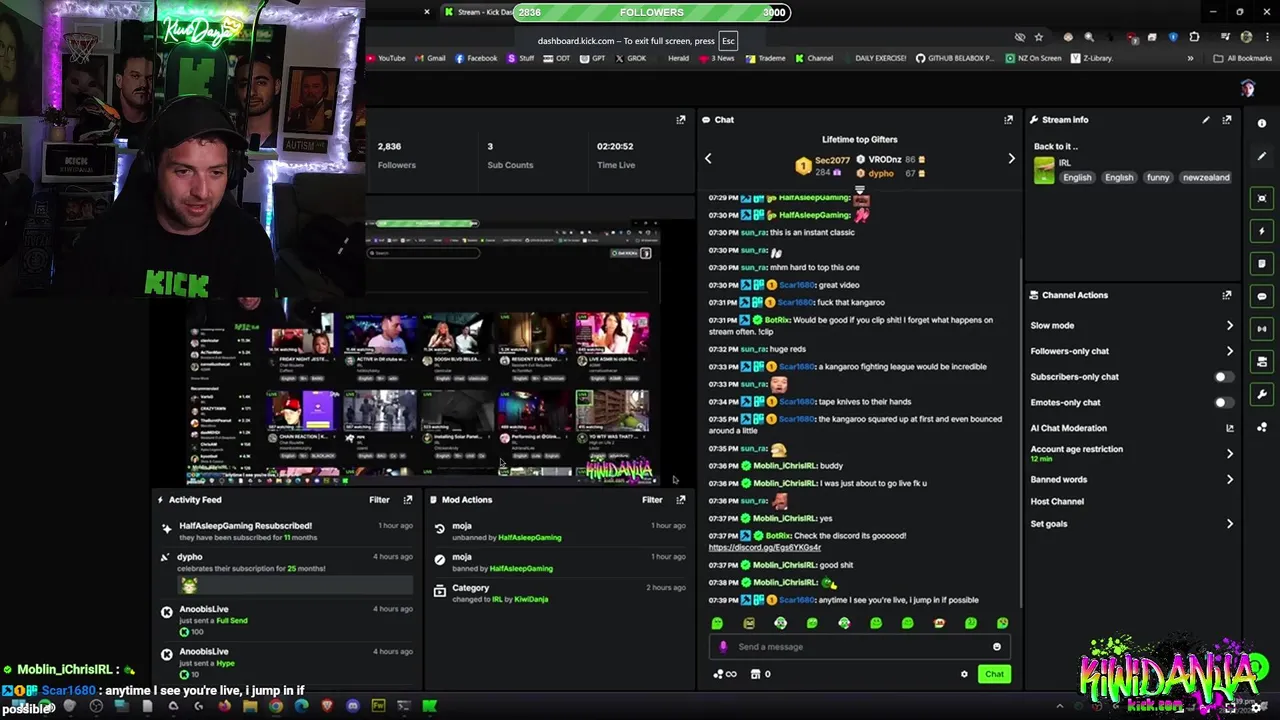This screenshot has height=720, width=1280.
Task: Toggle the lightning bolt sidebar icon
Action: point(1262,231)
